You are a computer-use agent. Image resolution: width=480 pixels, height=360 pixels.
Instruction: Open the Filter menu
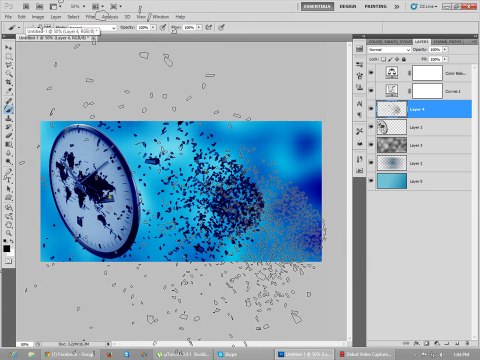click(90, 17)
